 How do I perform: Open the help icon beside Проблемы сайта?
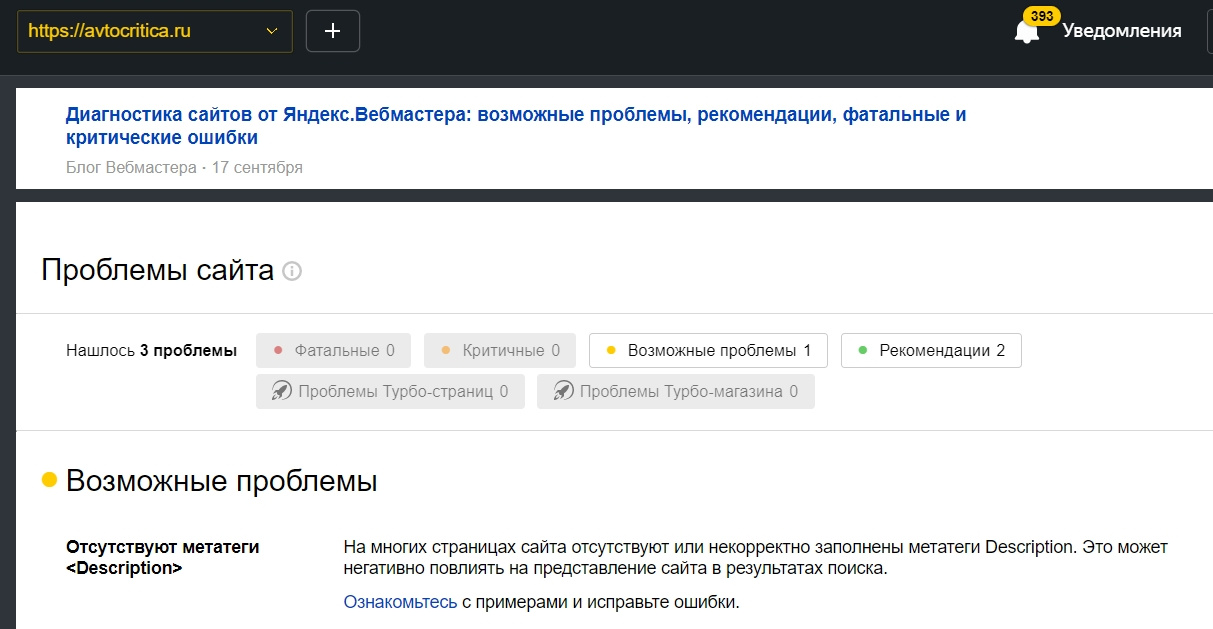coord(292,271)
